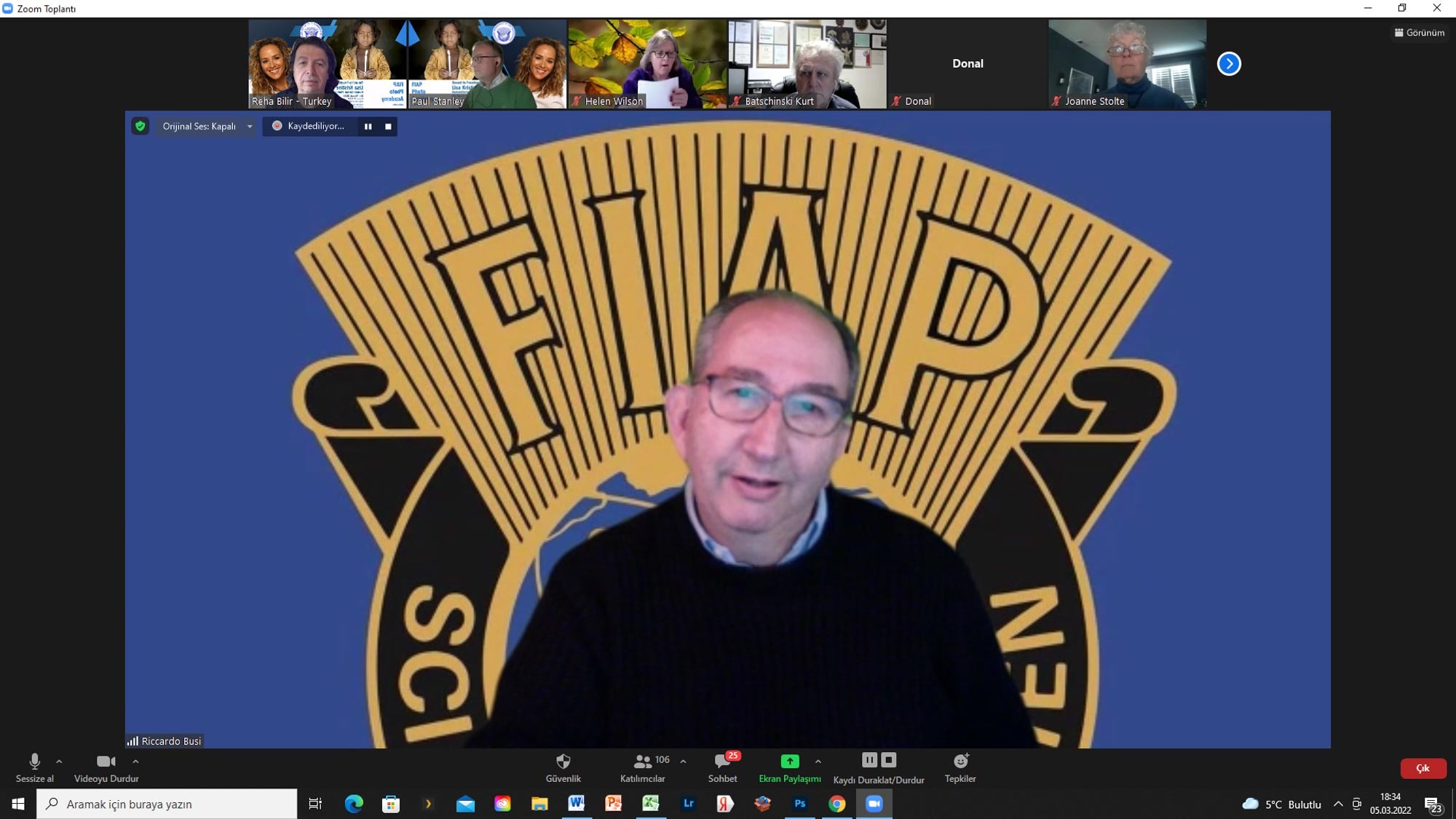Open the notification center icon
The height and width of the screenshot is (819, 1456).
1433,804
